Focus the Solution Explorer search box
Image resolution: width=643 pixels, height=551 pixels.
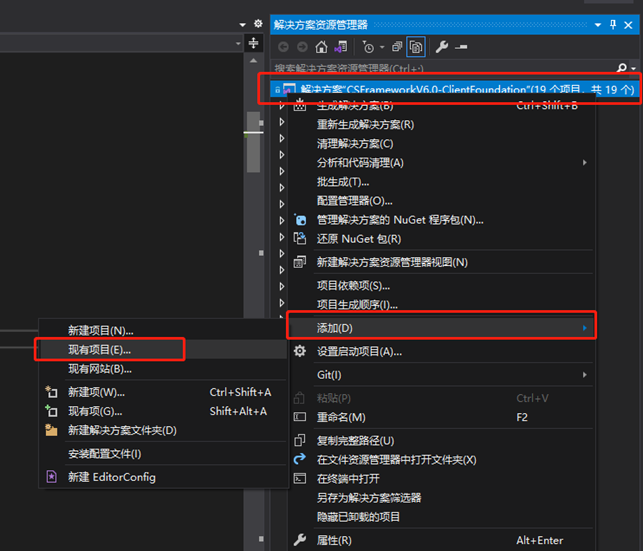coord(443,68)
